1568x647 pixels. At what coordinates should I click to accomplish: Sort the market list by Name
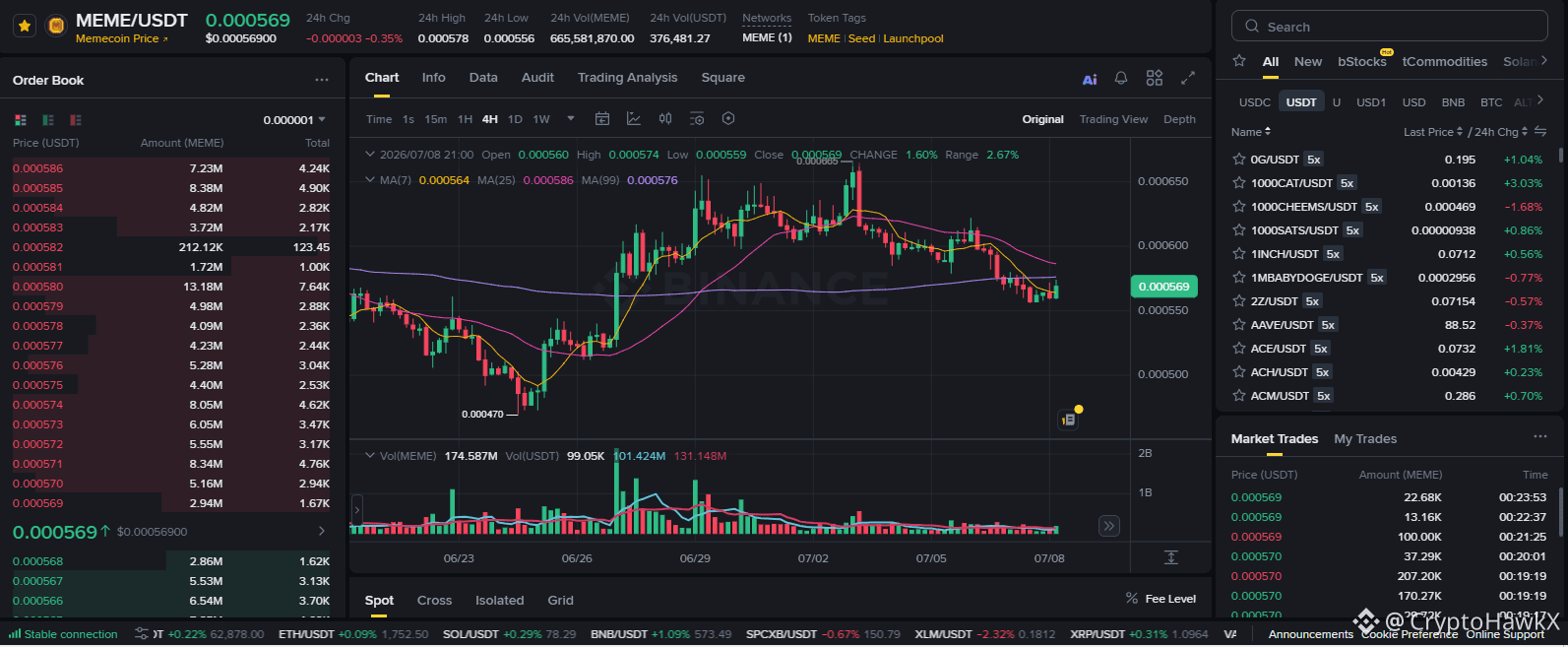1251,132
